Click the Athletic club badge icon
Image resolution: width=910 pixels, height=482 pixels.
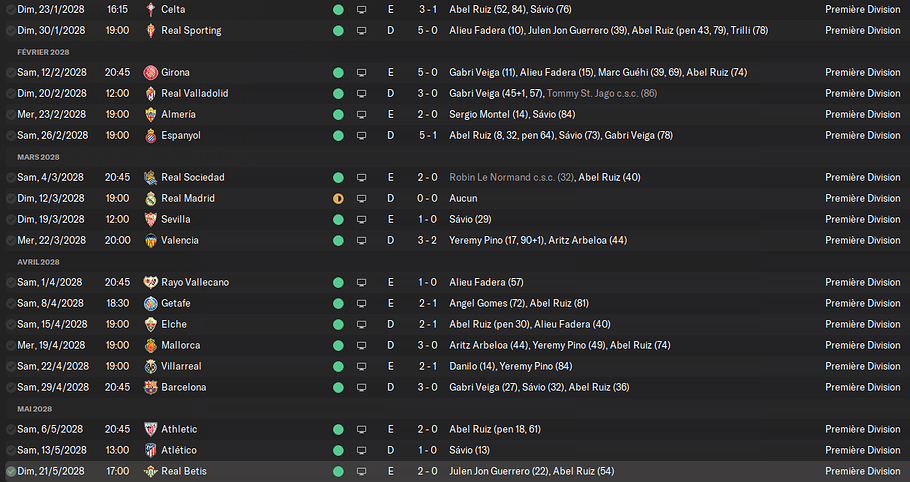click(150, 429)
